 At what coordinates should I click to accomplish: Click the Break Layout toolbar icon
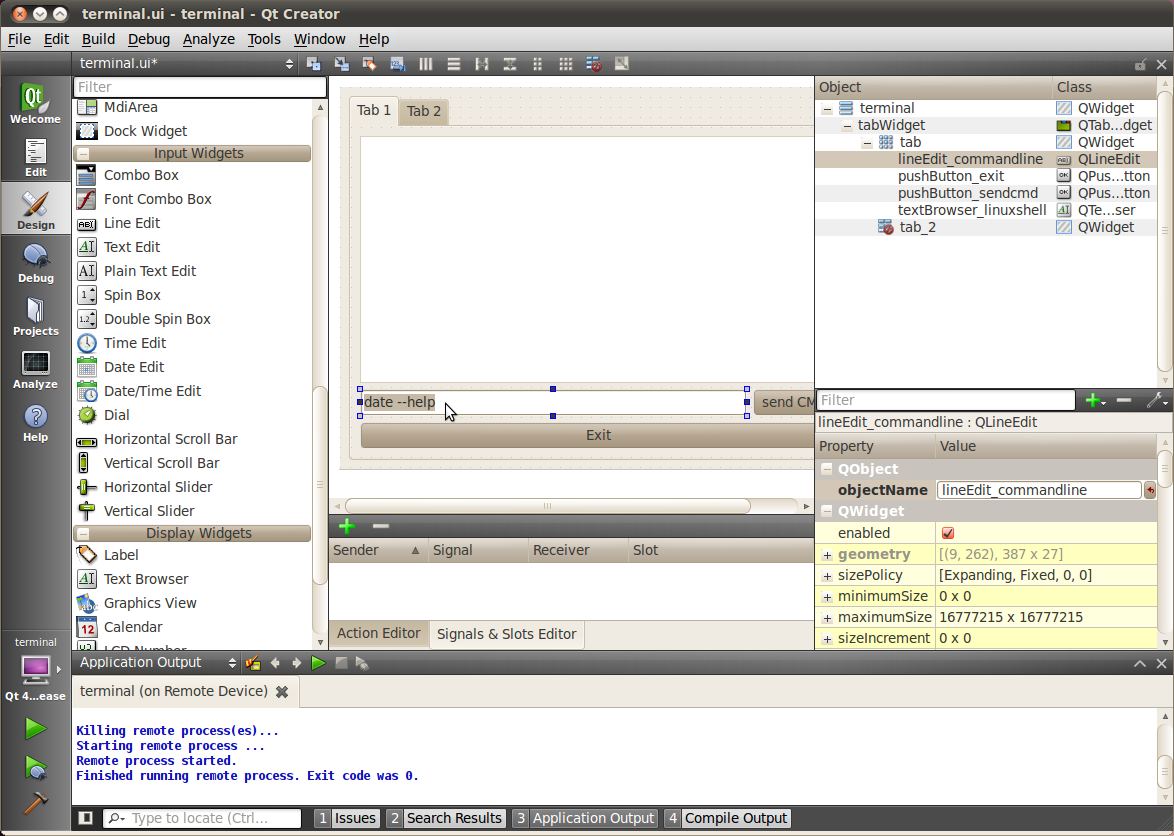tap(594, 64)
